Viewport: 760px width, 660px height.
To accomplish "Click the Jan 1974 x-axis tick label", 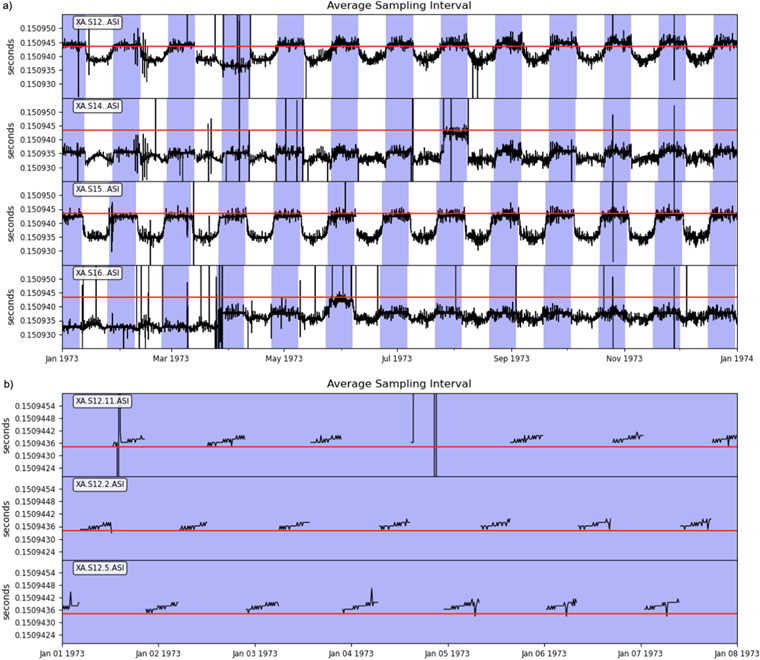I will tap(737, 359).
